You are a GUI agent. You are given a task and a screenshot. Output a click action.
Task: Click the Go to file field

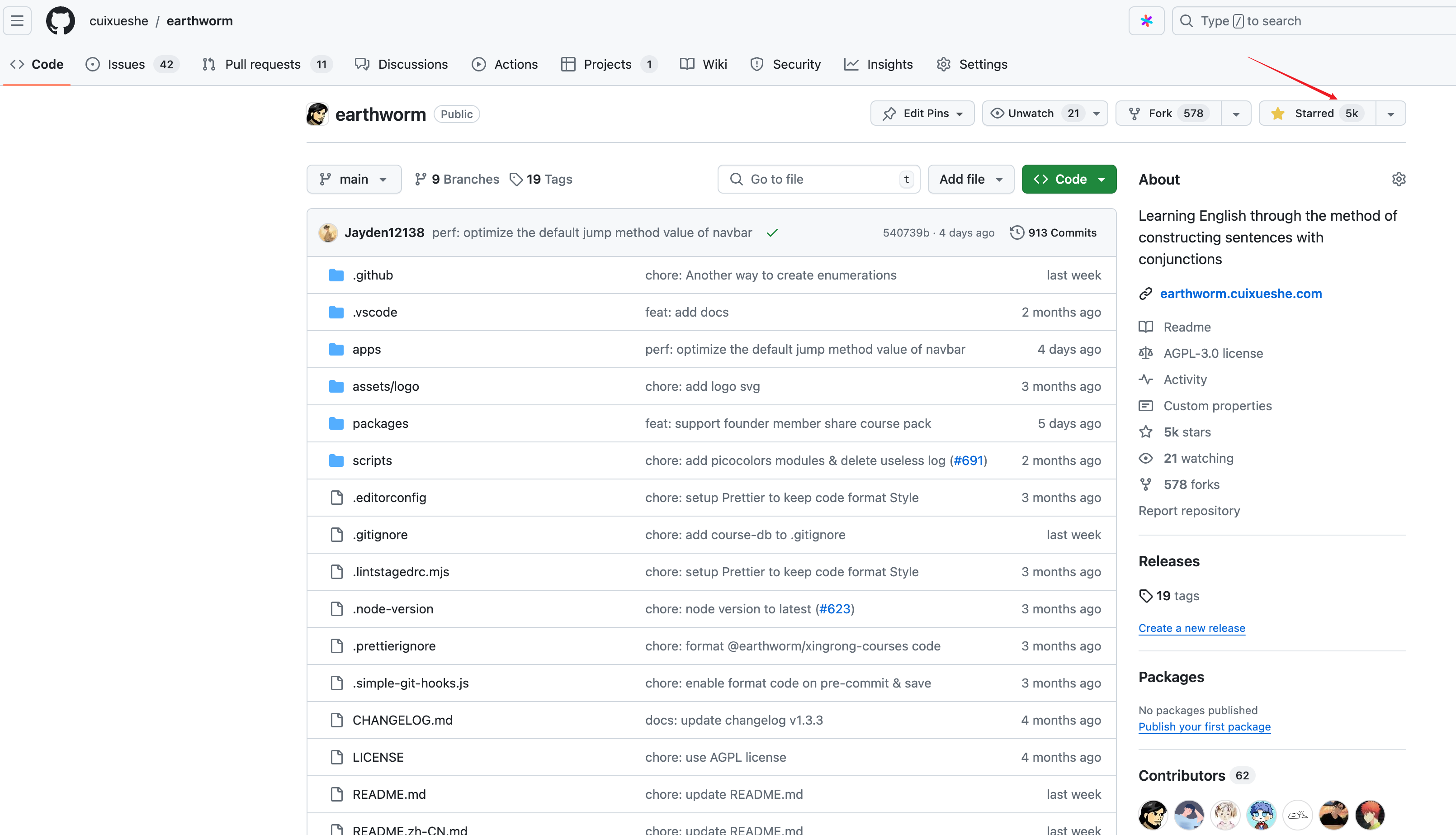(x=818, y=180)
